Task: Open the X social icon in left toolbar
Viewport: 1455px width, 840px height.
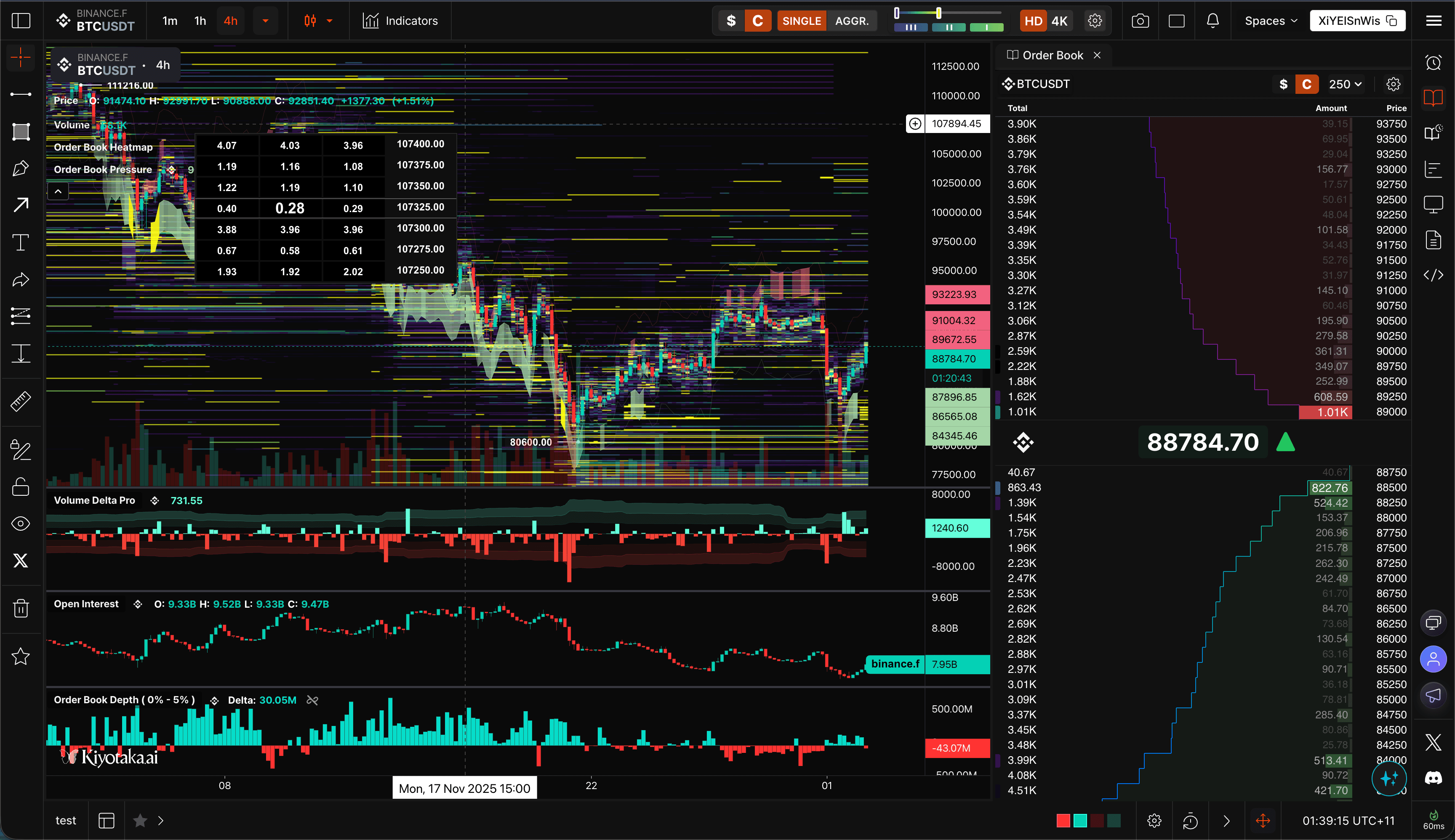Action: tap(21, 560)
